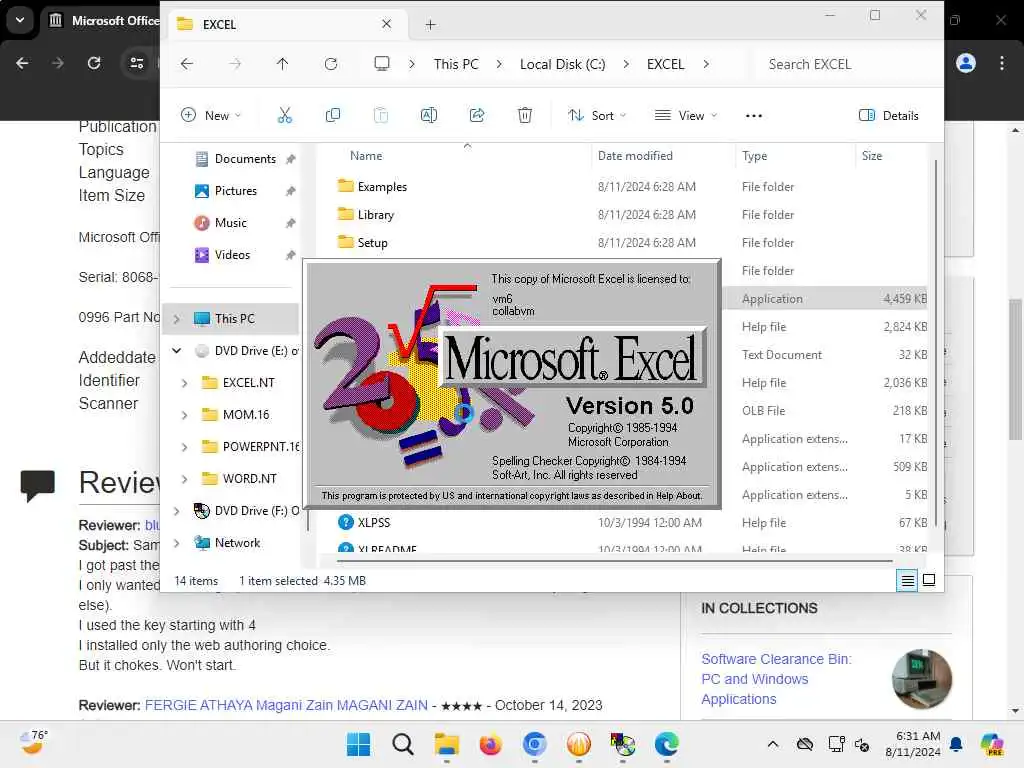Open File Explorer from the taskbar
Image resolution: width=1024 pixels, height=768 pixels.
tap(447, 744)
